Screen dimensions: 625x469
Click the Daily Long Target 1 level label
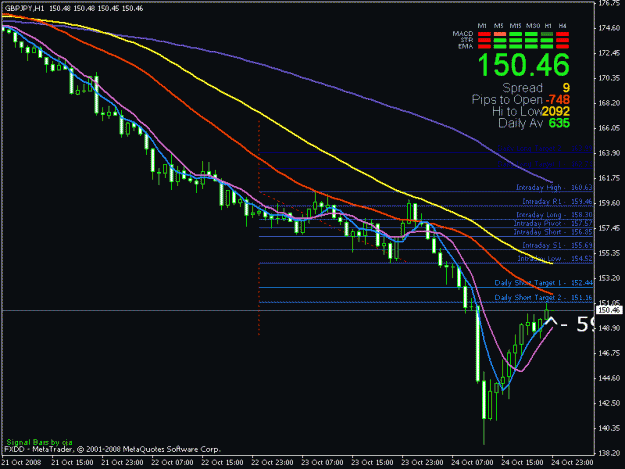[x=545, y=164]
